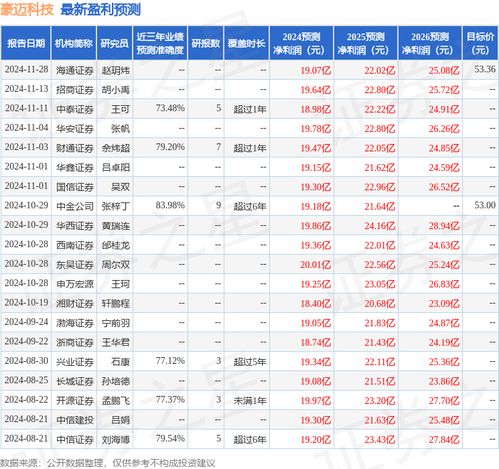Screen dimensions: 499x469
Task: Select the 2026预测净利润 column header
Action: click(x=430, y=43)
